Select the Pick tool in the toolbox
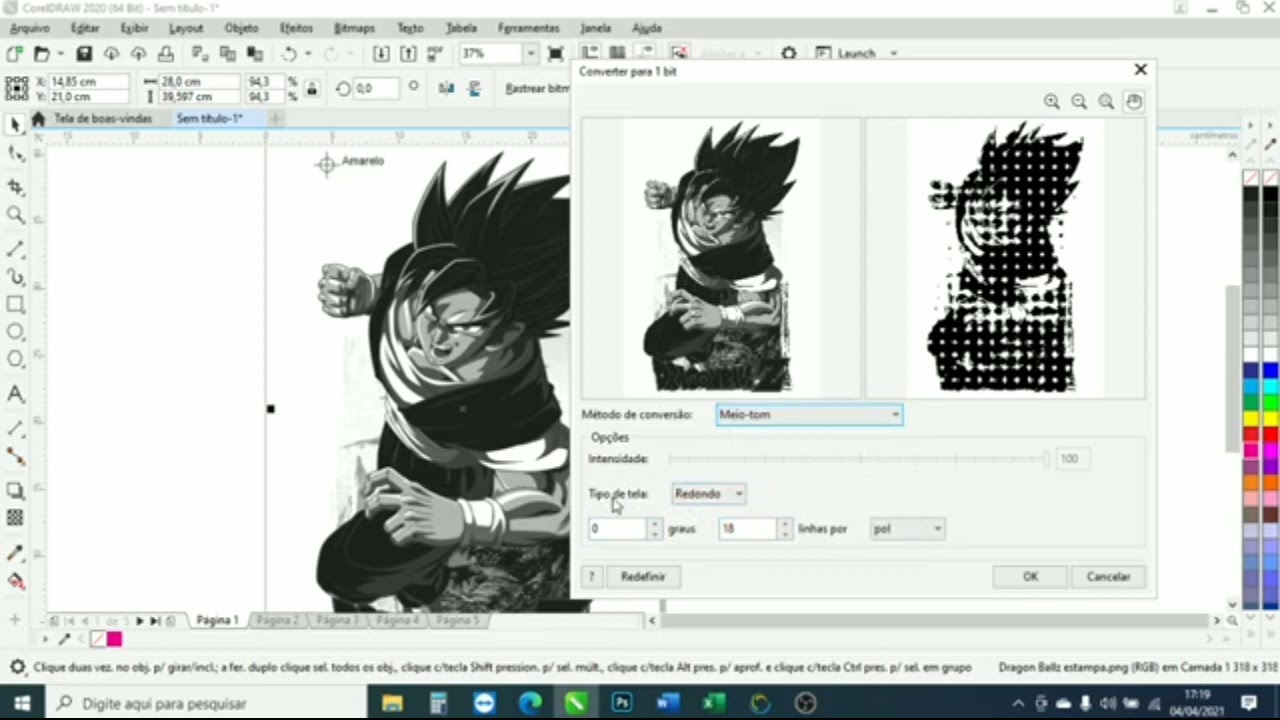Image resolution: width=1280 pixels, height=720 pixels. pos(15,125)
